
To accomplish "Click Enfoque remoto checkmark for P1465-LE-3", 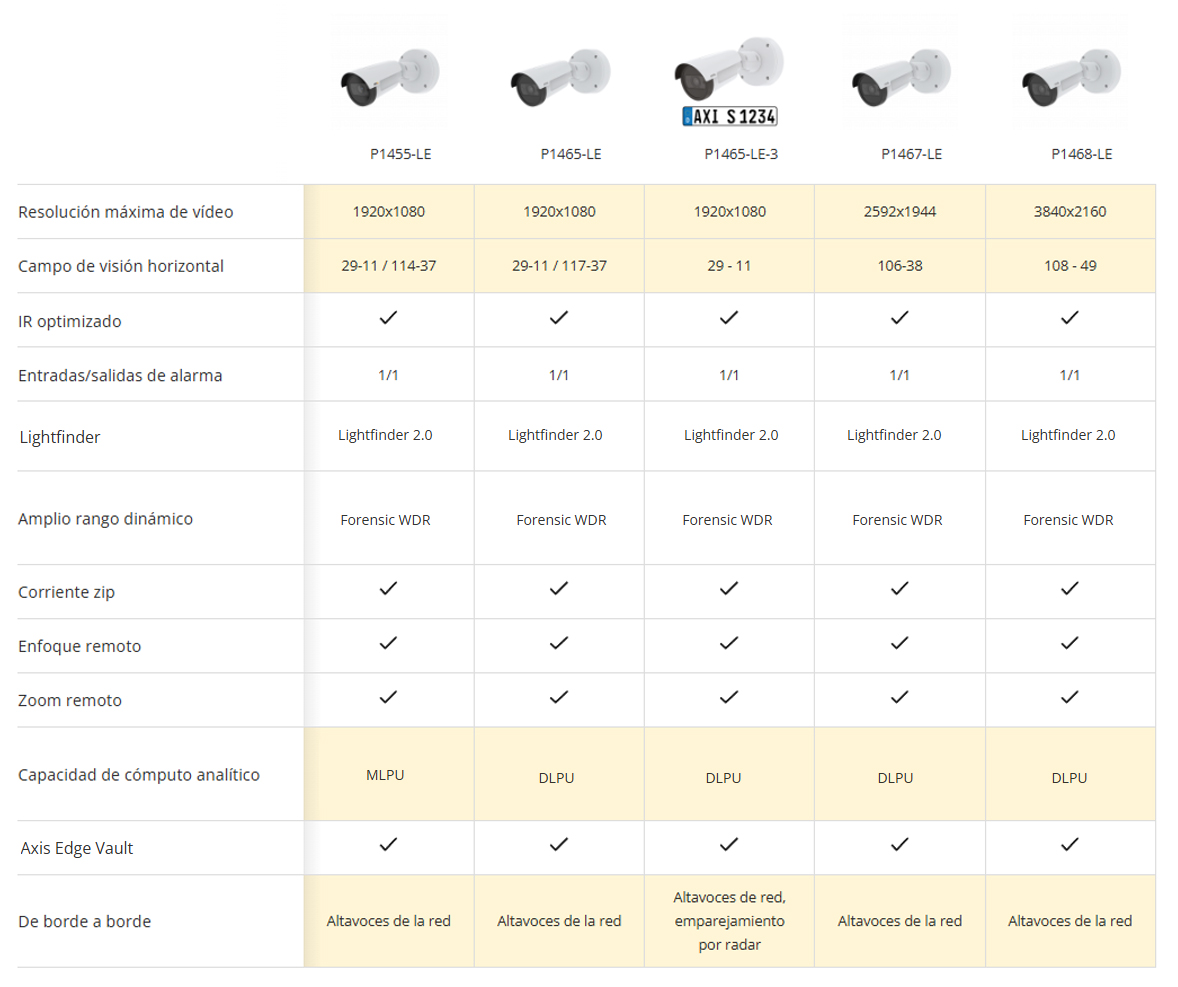I will pos(729,643).
